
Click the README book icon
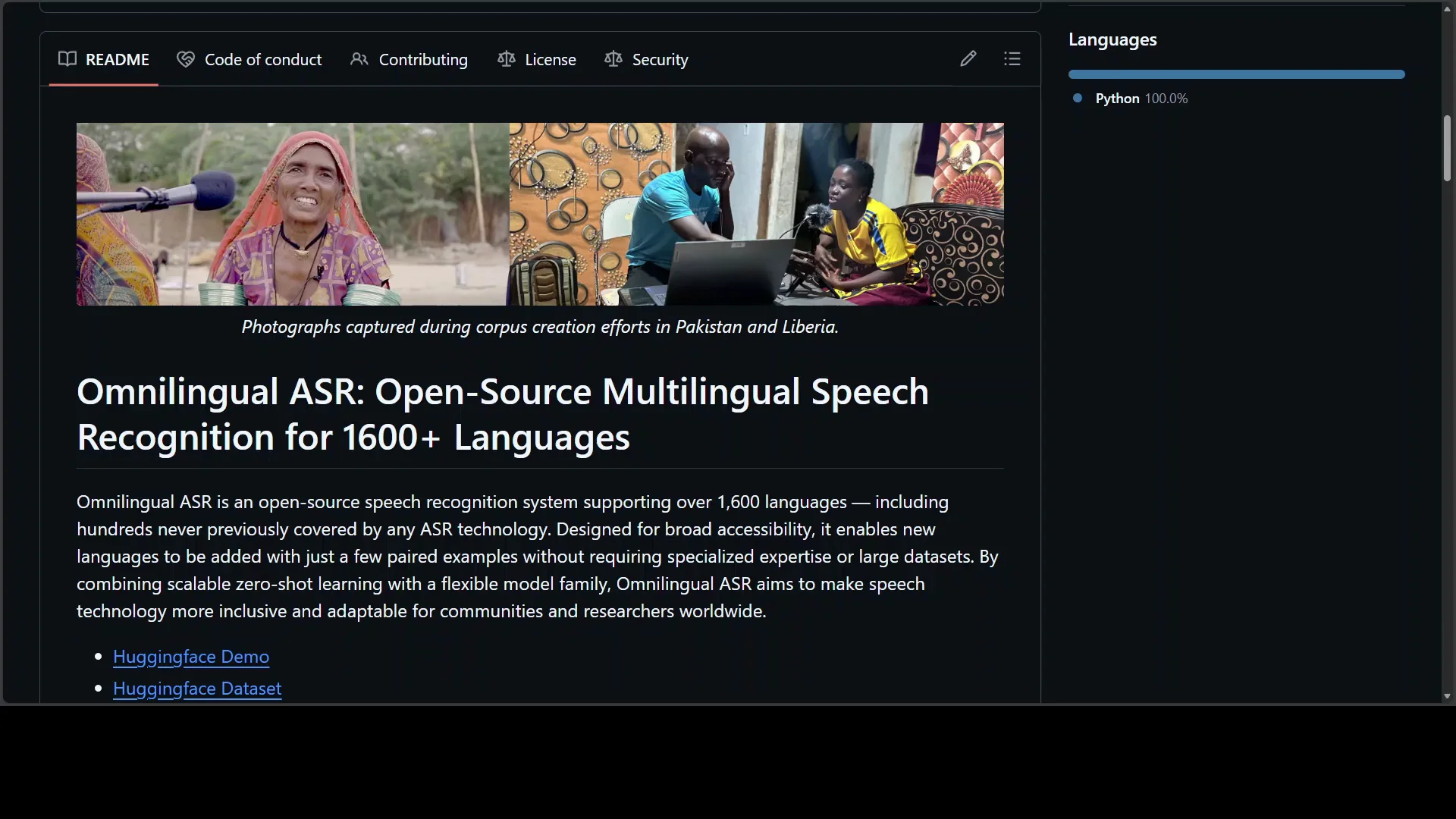(67, 58)
